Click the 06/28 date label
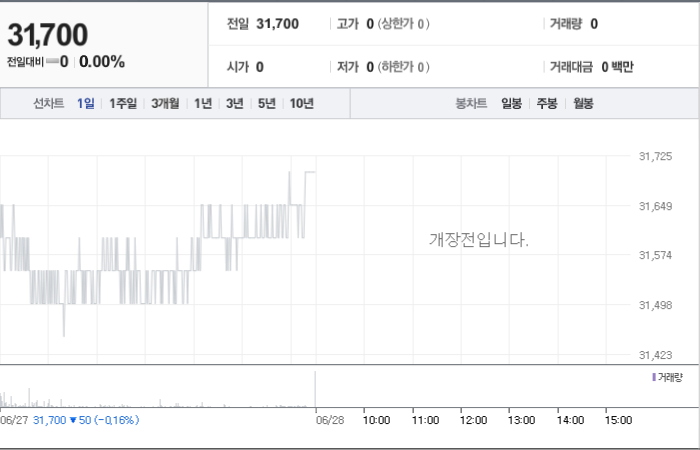700x450 pixels. point(330,420)
